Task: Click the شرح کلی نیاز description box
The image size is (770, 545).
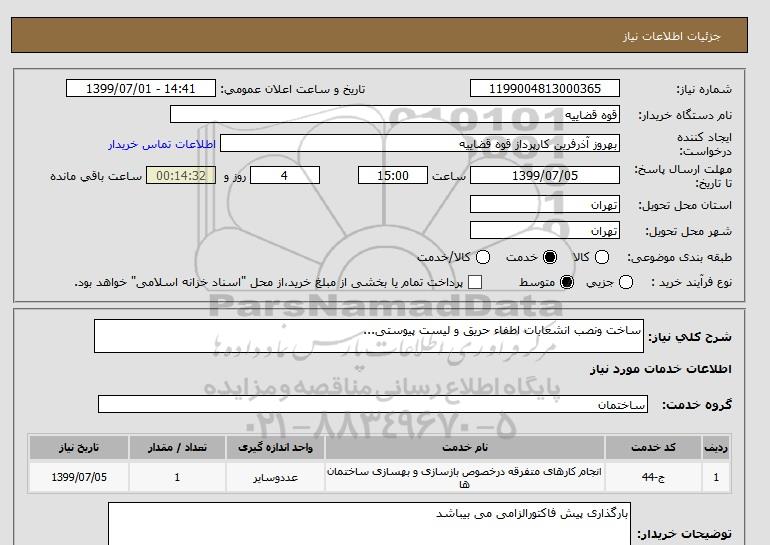Action: (369, 336)
